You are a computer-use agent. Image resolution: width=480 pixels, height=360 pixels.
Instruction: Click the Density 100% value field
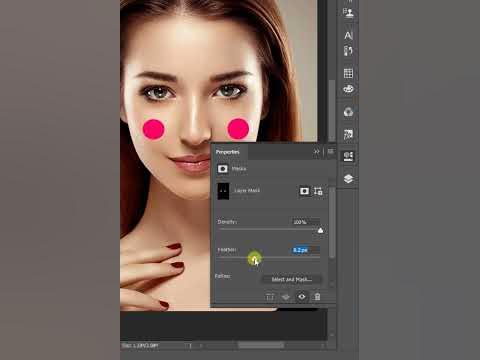[306, 222]
